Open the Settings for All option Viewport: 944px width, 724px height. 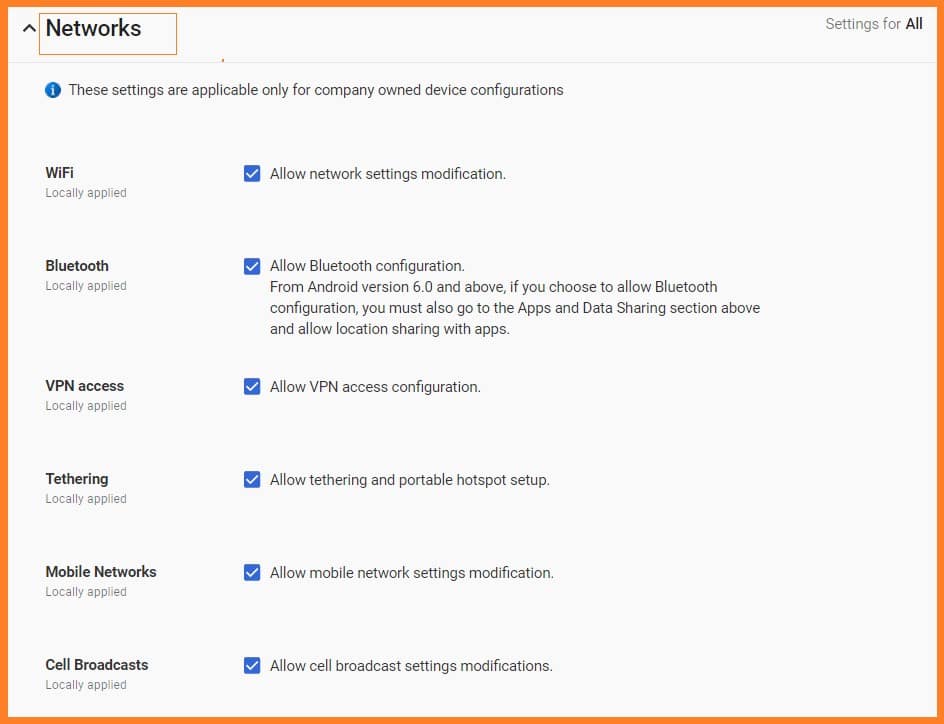point(873,23)
